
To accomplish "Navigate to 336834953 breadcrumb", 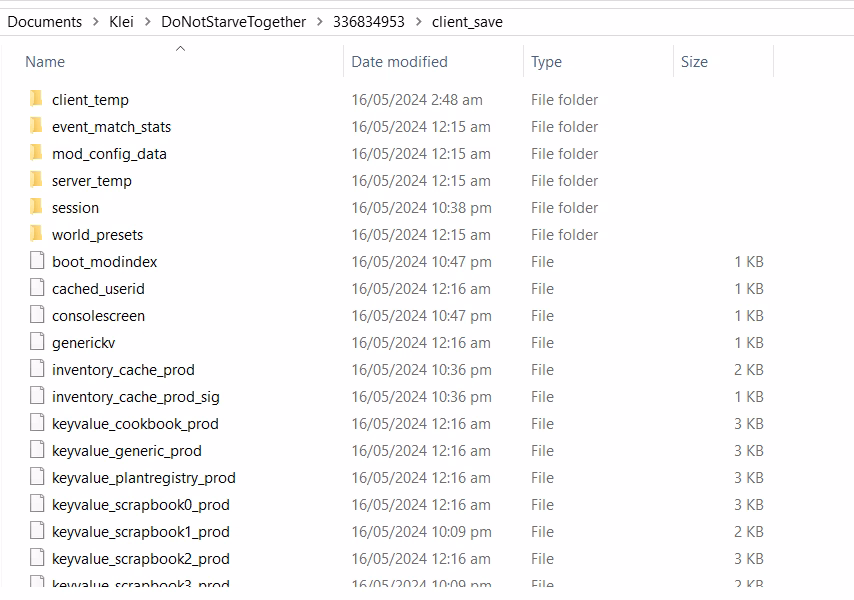I will 369,22.
